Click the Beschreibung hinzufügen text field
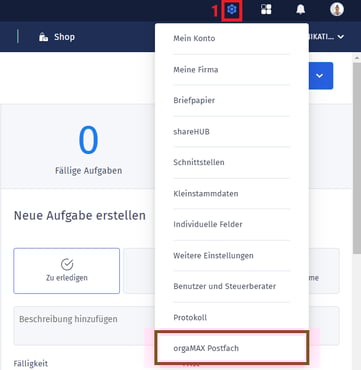This screenshot has width=361, height=370. point(84,326)
